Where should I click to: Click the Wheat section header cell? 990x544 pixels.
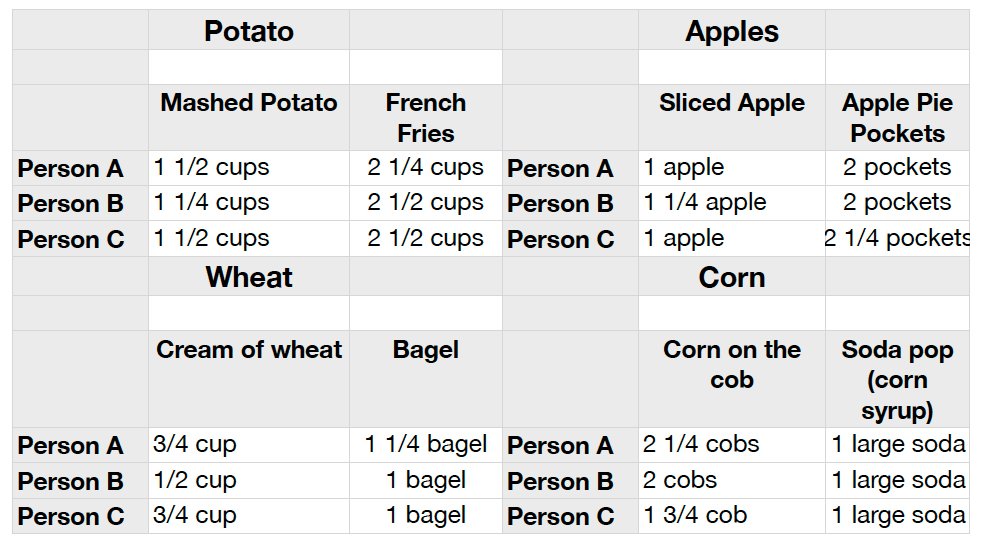[249, 276]
